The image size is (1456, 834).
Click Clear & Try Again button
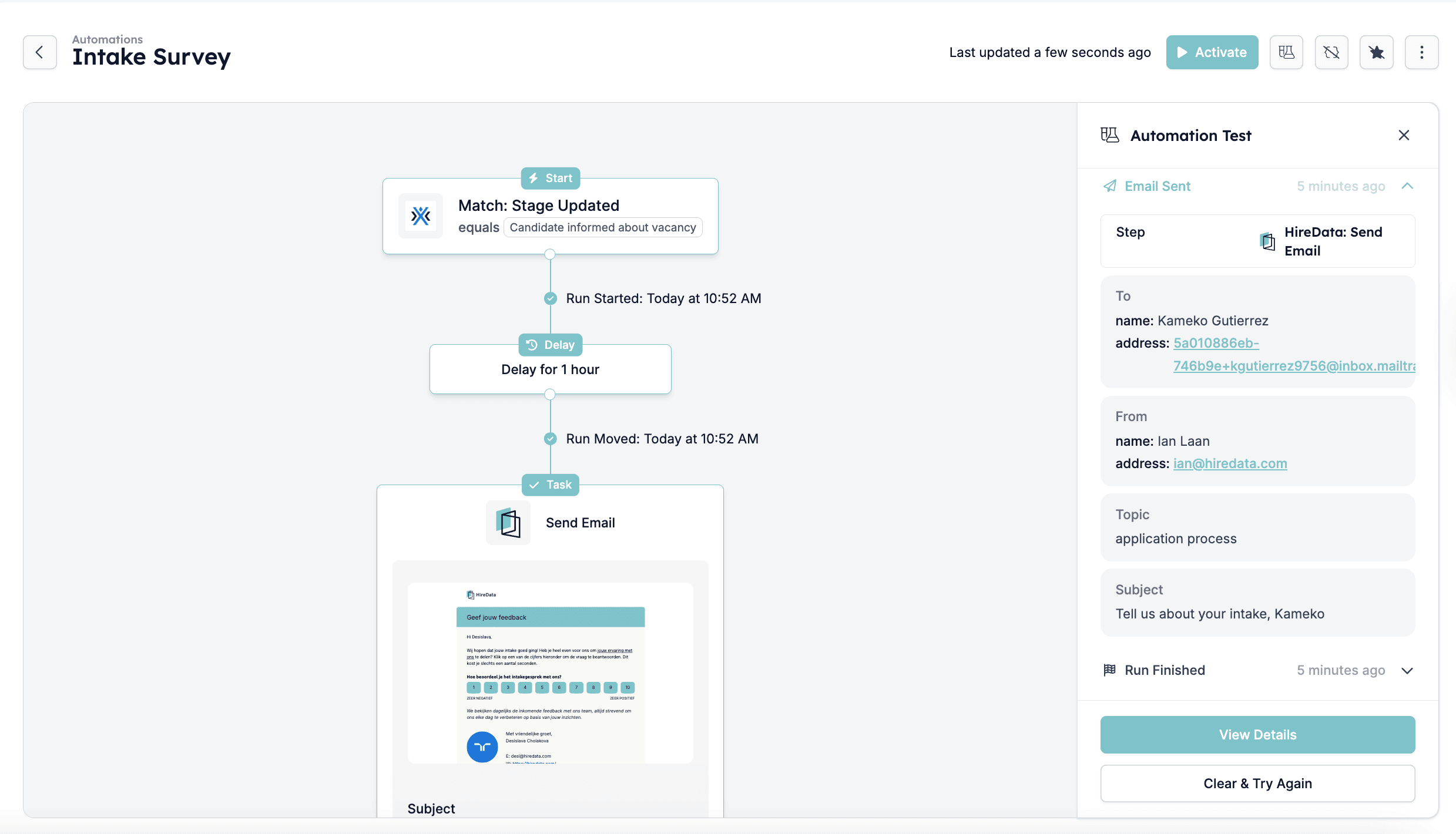click(x=1257, y=783)
